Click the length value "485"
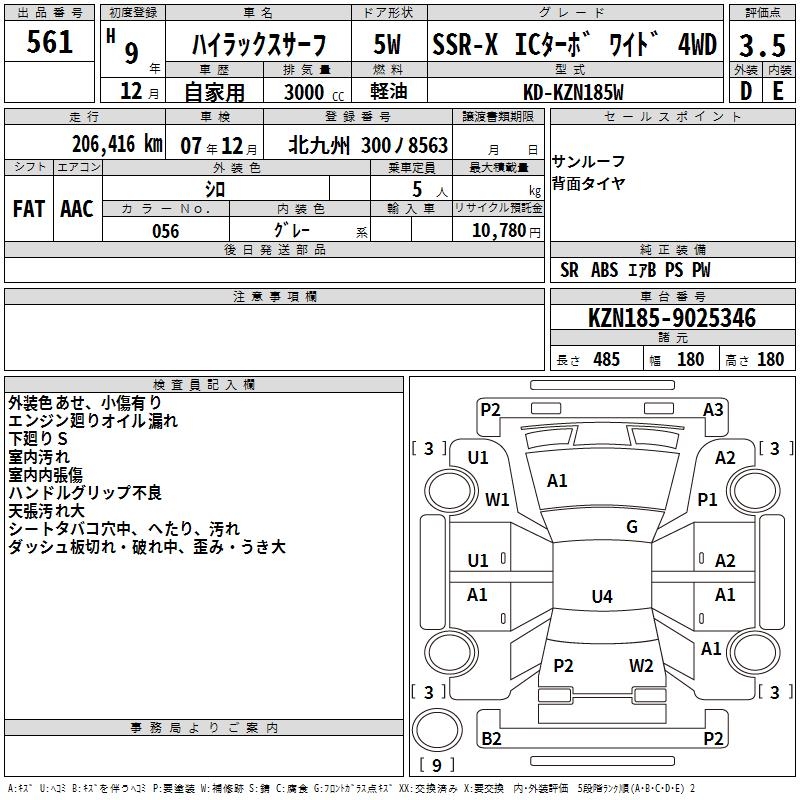 coord(607,359)
